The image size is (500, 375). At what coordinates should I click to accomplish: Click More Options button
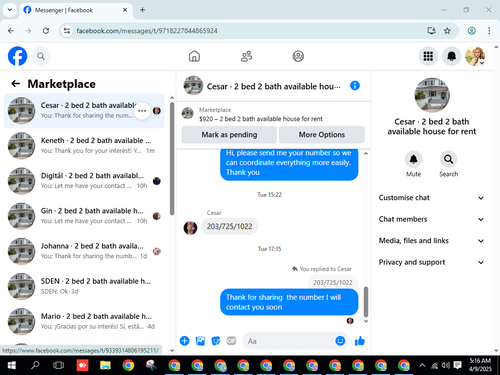322,135
